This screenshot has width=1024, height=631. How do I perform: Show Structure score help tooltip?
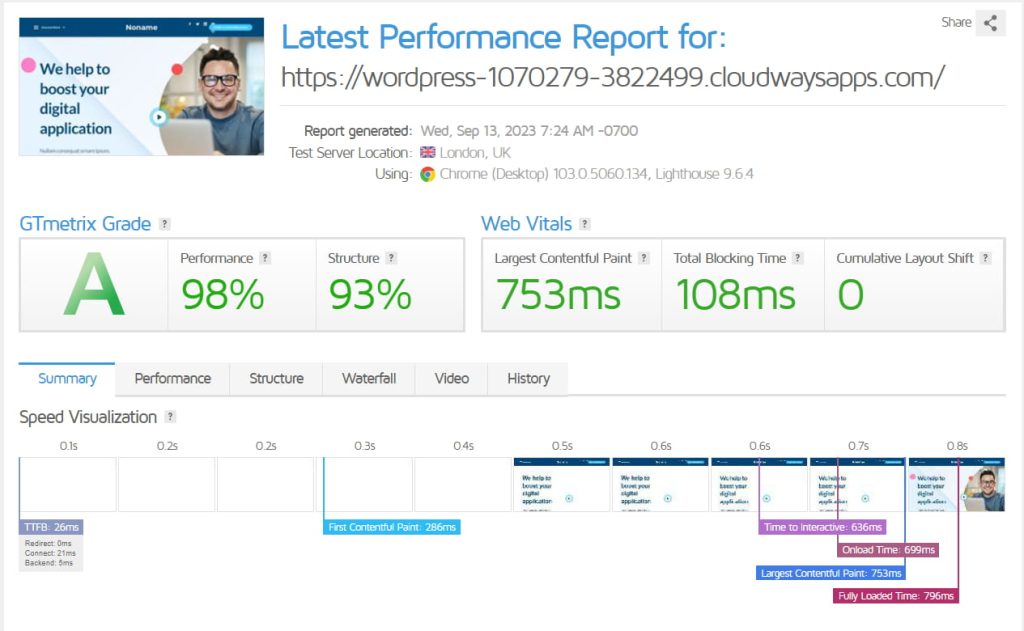pos(391,258)
